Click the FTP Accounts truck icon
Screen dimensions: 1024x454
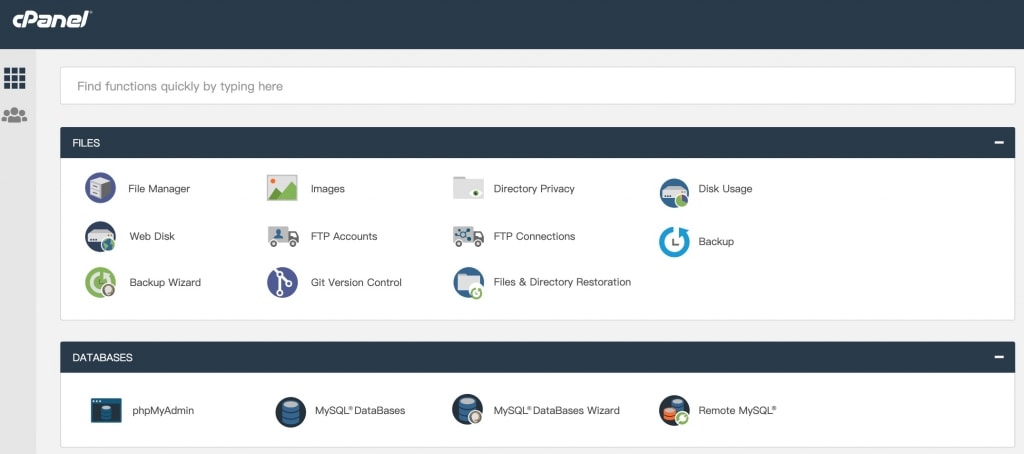[x=283, y=236]
